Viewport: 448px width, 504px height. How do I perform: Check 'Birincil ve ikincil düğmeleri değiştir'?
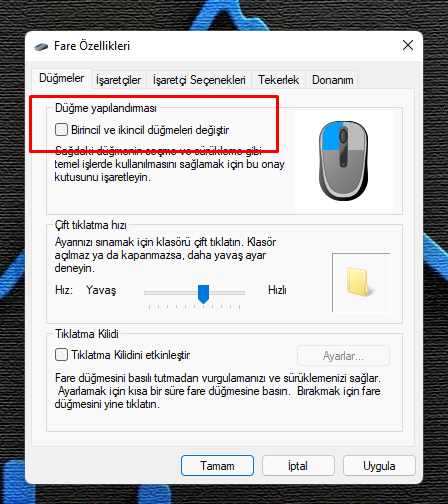tap(61, 129)
